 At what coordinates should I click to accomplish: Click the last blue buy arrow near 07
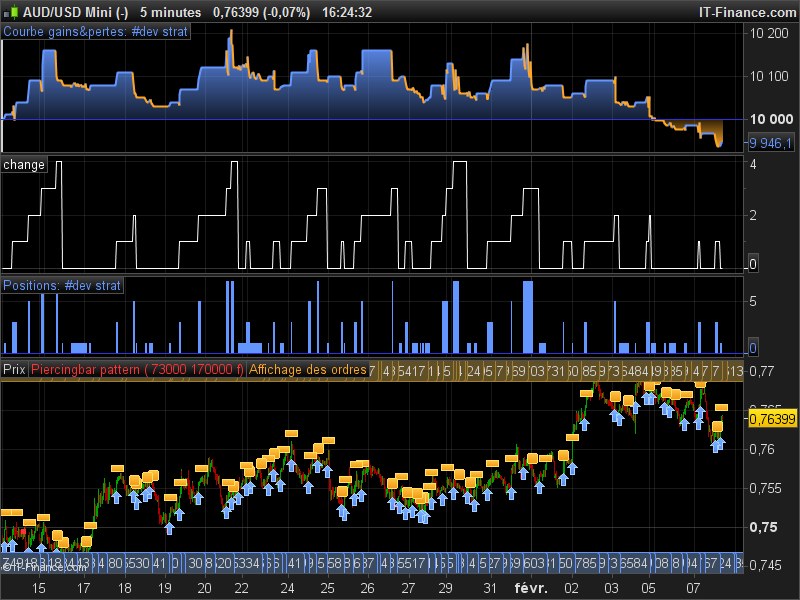point(720,443)
